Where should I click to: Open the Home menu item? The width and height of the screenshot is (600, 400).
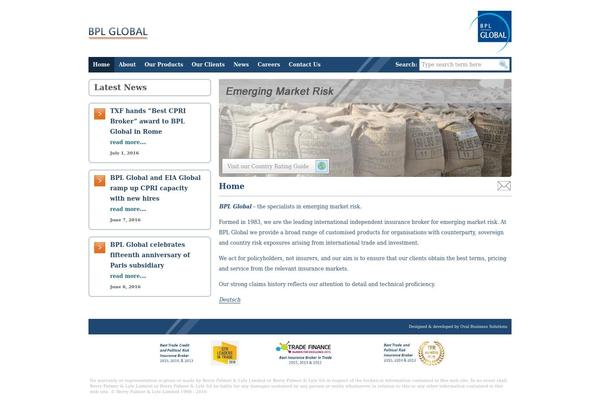pos(101,65)
